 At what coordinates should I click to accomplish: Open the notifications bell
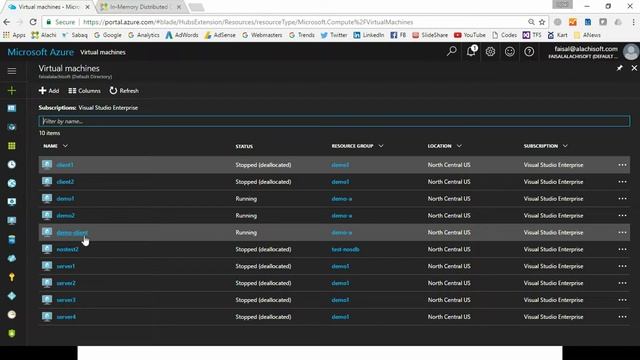point(471,51)
